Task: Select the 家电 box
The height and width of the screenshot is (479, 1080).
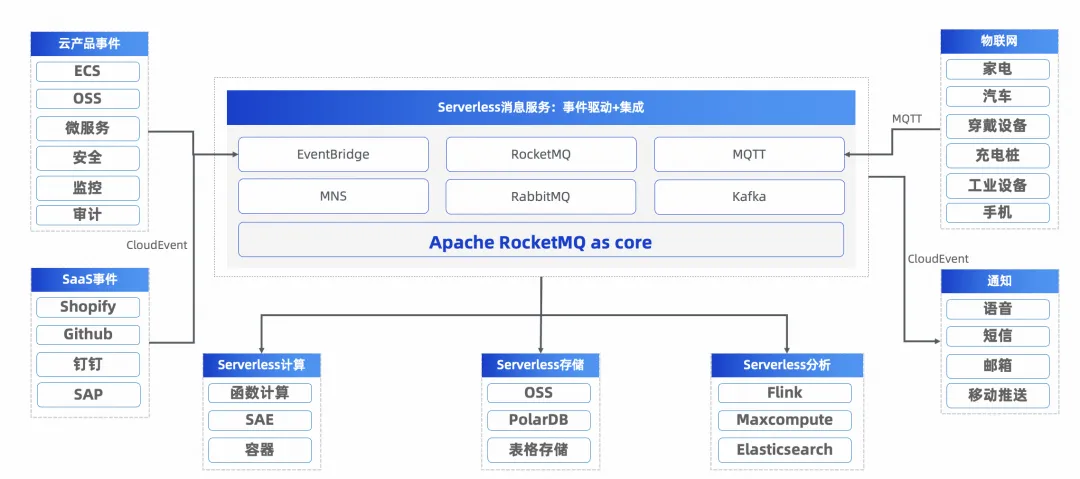Action: coord(997,70)
